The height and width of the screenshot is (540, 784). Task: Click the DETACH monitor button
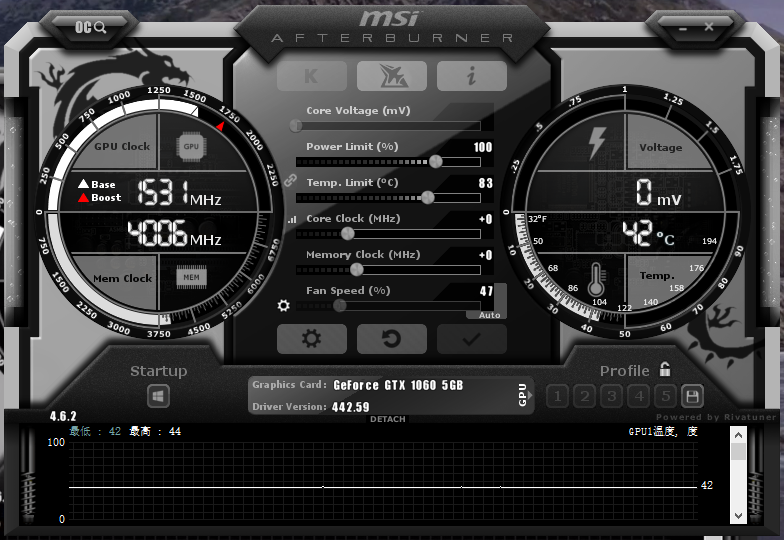click(x=388, y=419)
